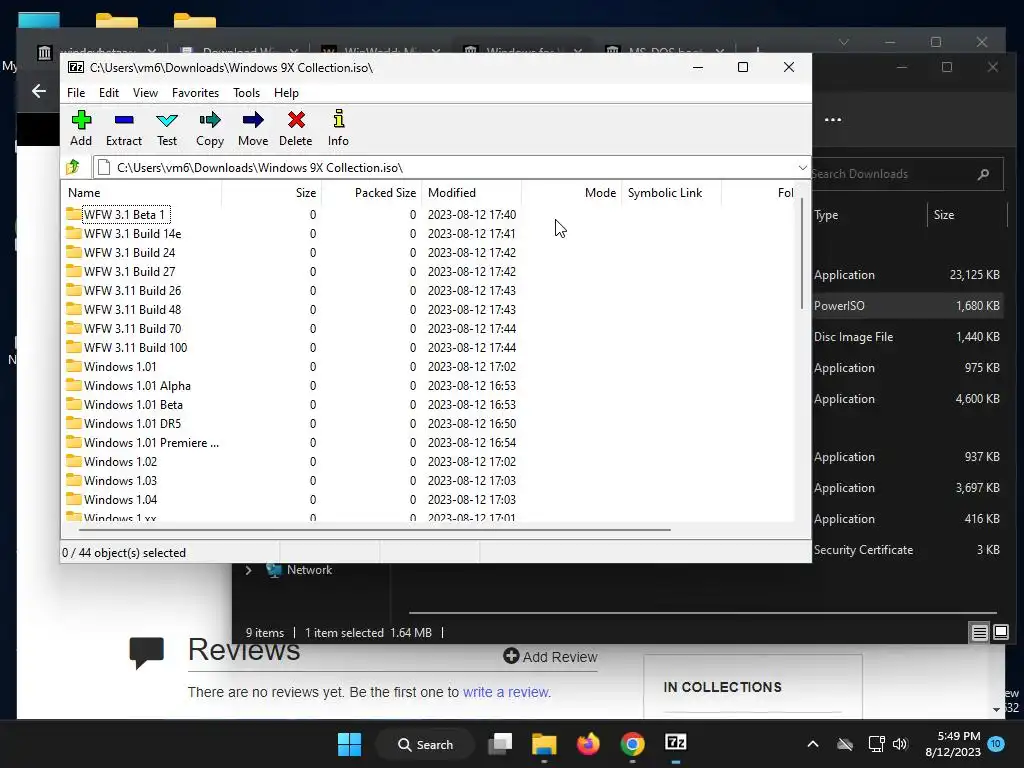This screenshot has width=1024, height=768.
Task: Sort the list by Name column
Action: pos(142,193)
